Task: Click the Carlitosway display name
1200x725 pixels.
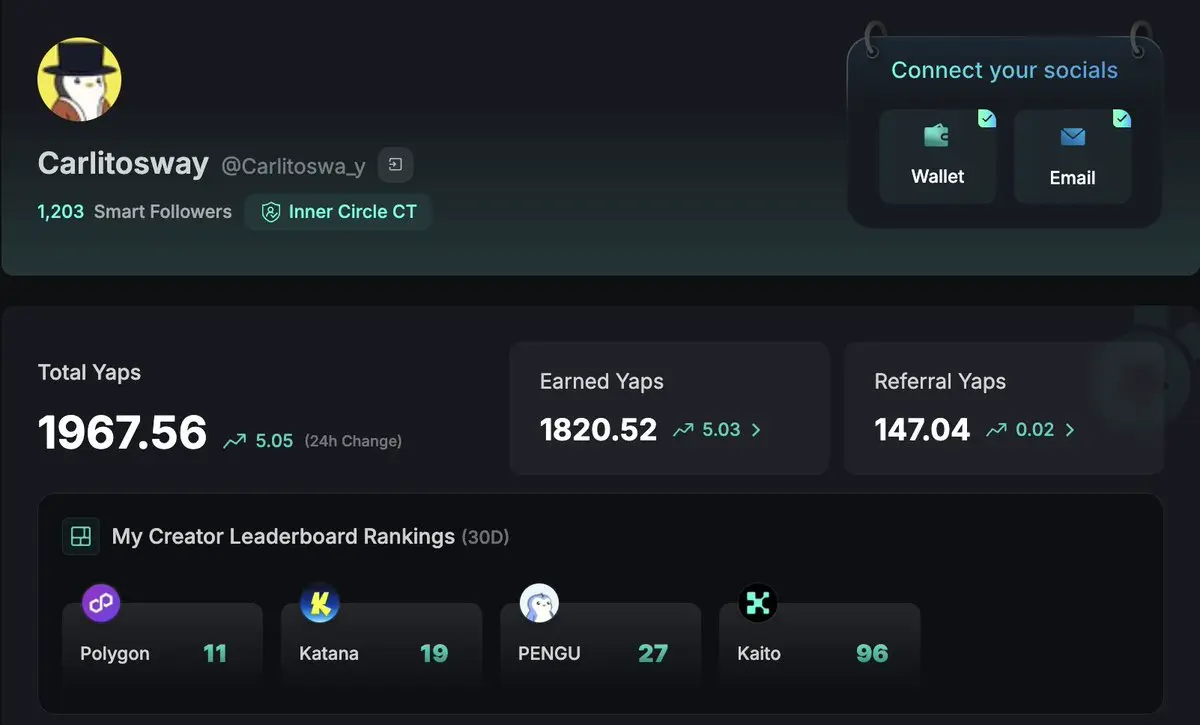Action: click(123, 163)
